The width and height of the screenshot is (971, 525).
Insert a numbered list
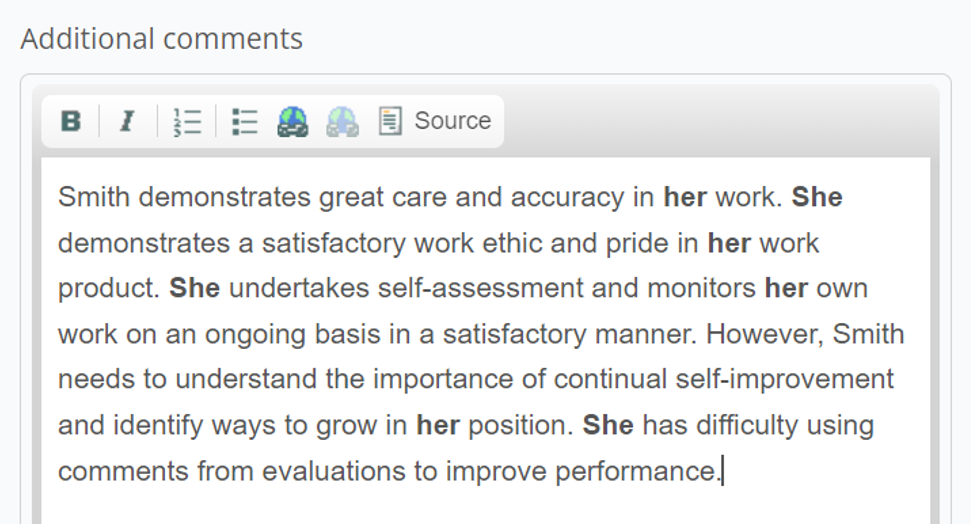[186, 121]
